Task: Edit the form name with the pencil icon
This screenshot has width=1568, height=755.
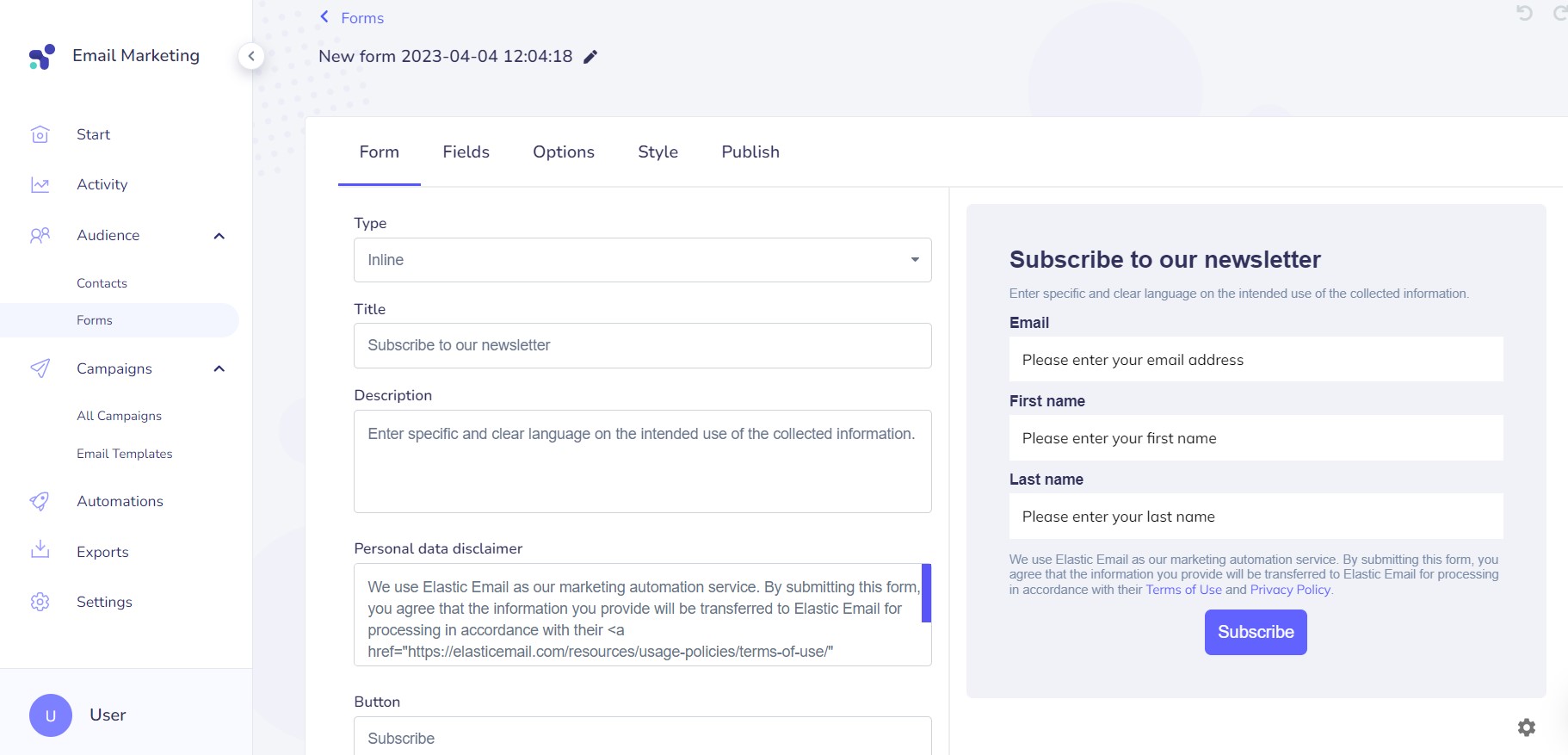Action: pyautogui.click(x=590, y=57)
